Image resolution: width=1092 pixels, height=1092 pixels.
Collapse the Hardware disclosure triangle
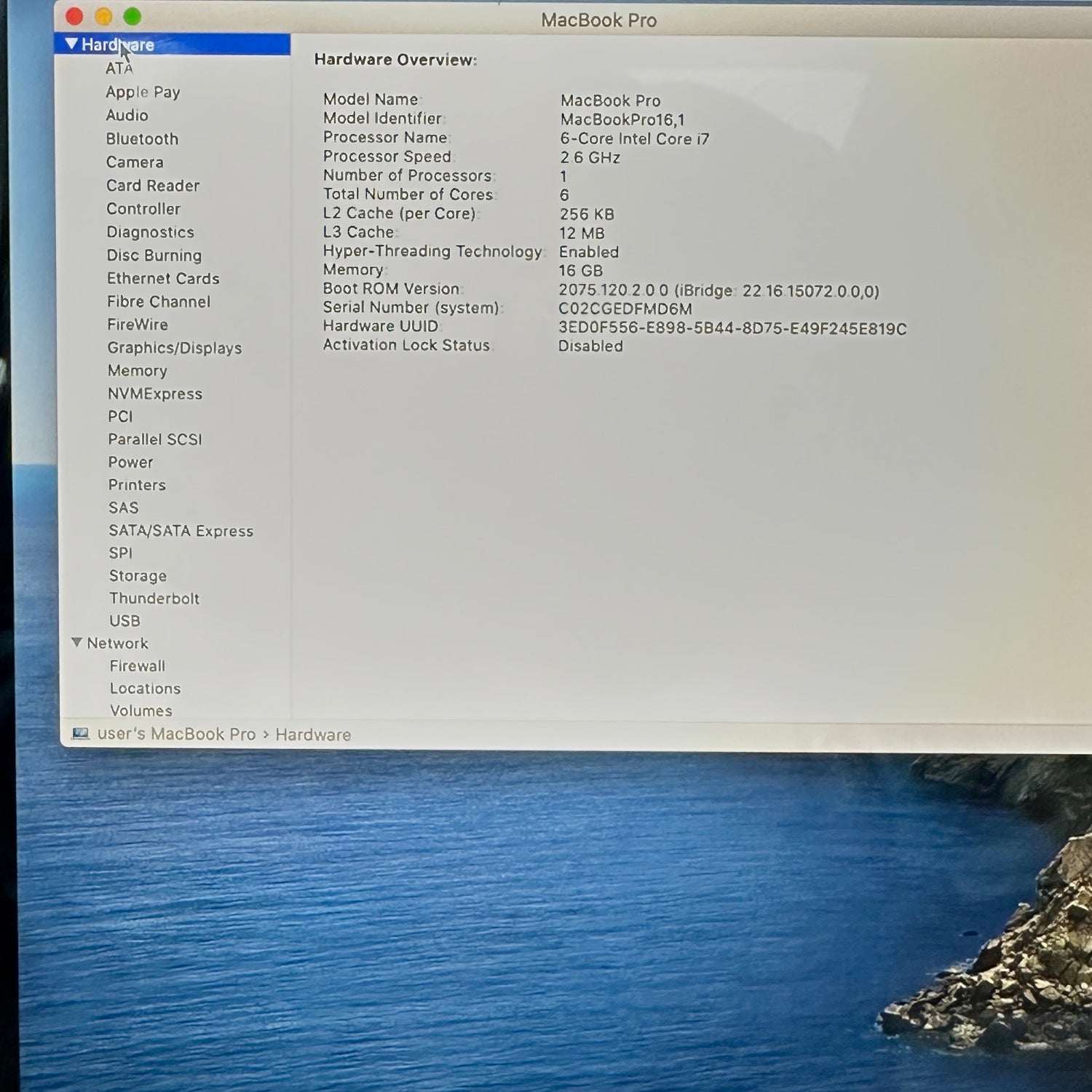click(71, 44)
